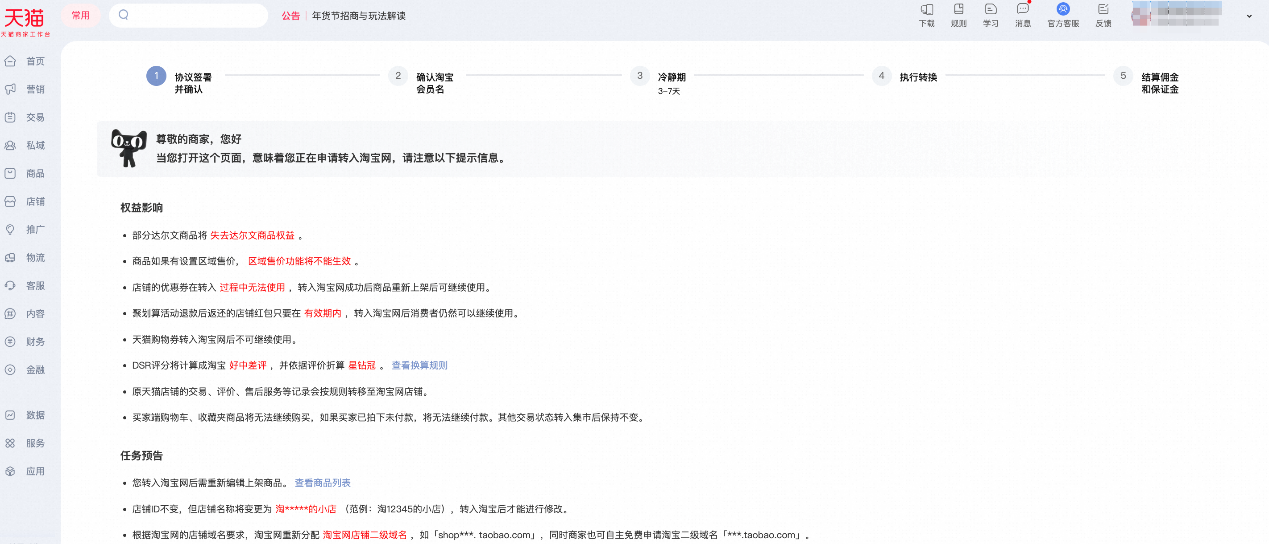1269x544 pixels.
Task: Select step 4 执行转换
Action: 905,76
